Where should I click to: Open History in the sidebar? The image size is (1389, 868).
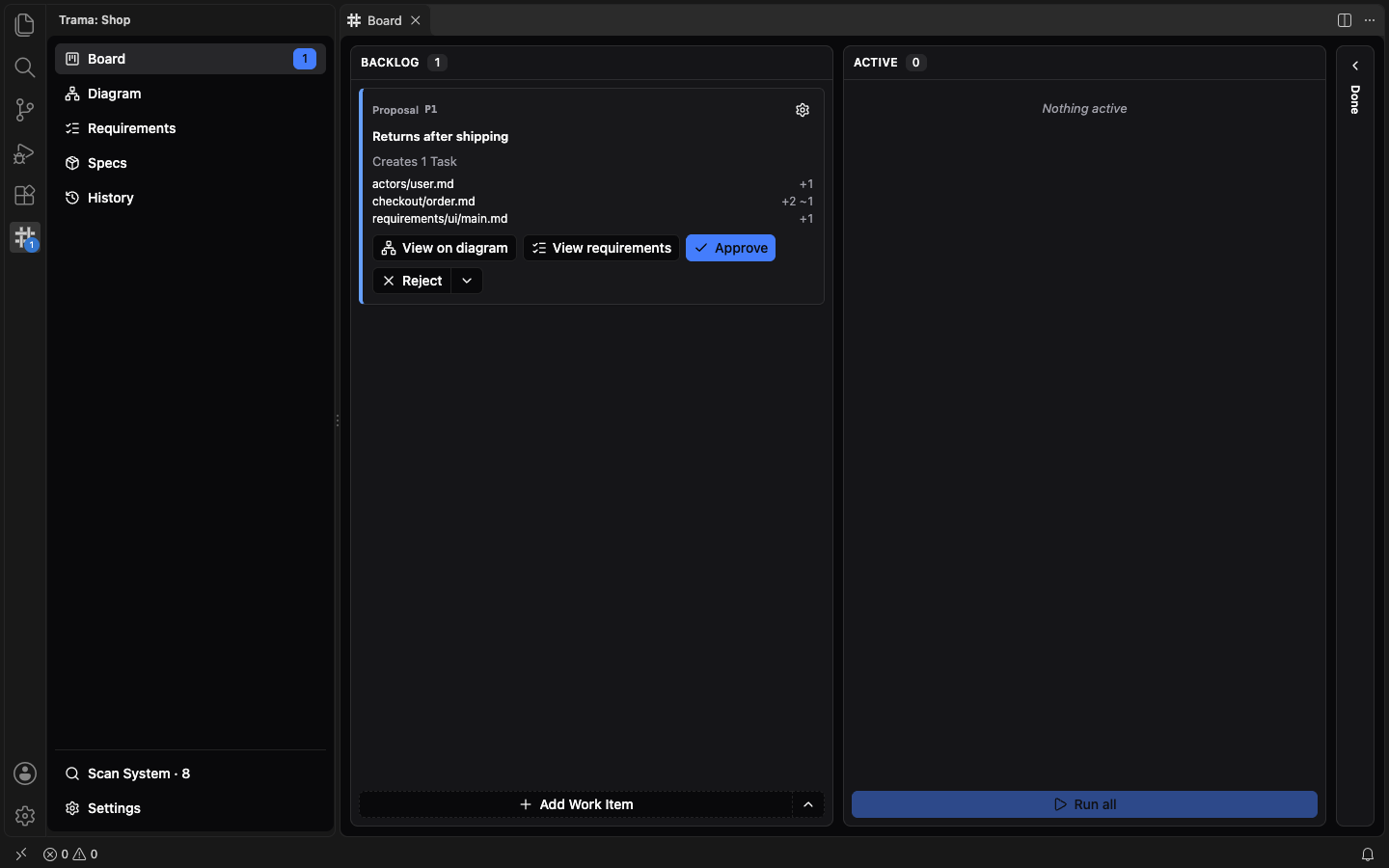[x=191, y=198]
